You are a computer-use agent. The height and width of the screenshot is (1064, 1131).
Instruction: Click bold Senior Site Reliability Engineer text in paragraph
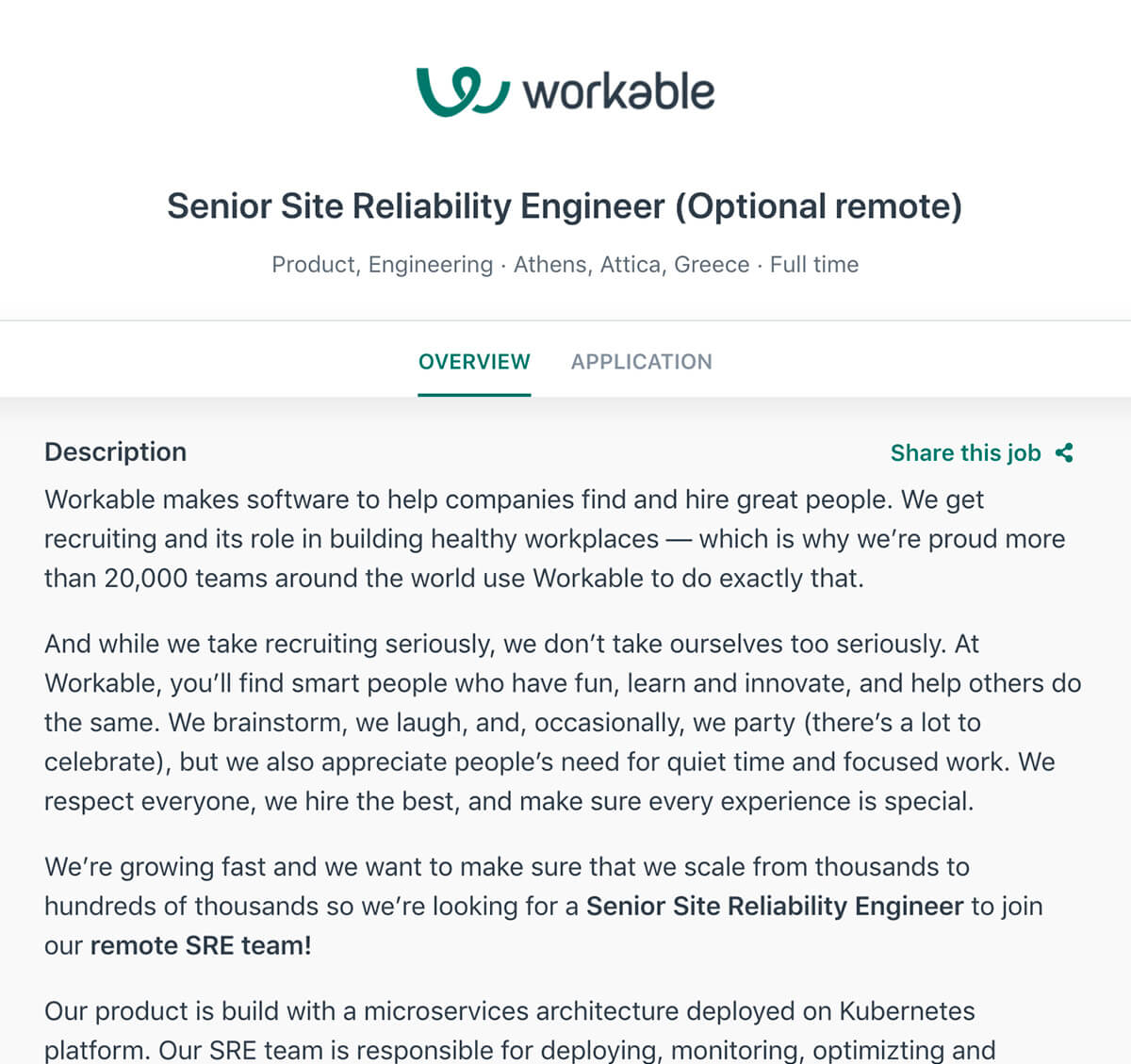point(775,907)
